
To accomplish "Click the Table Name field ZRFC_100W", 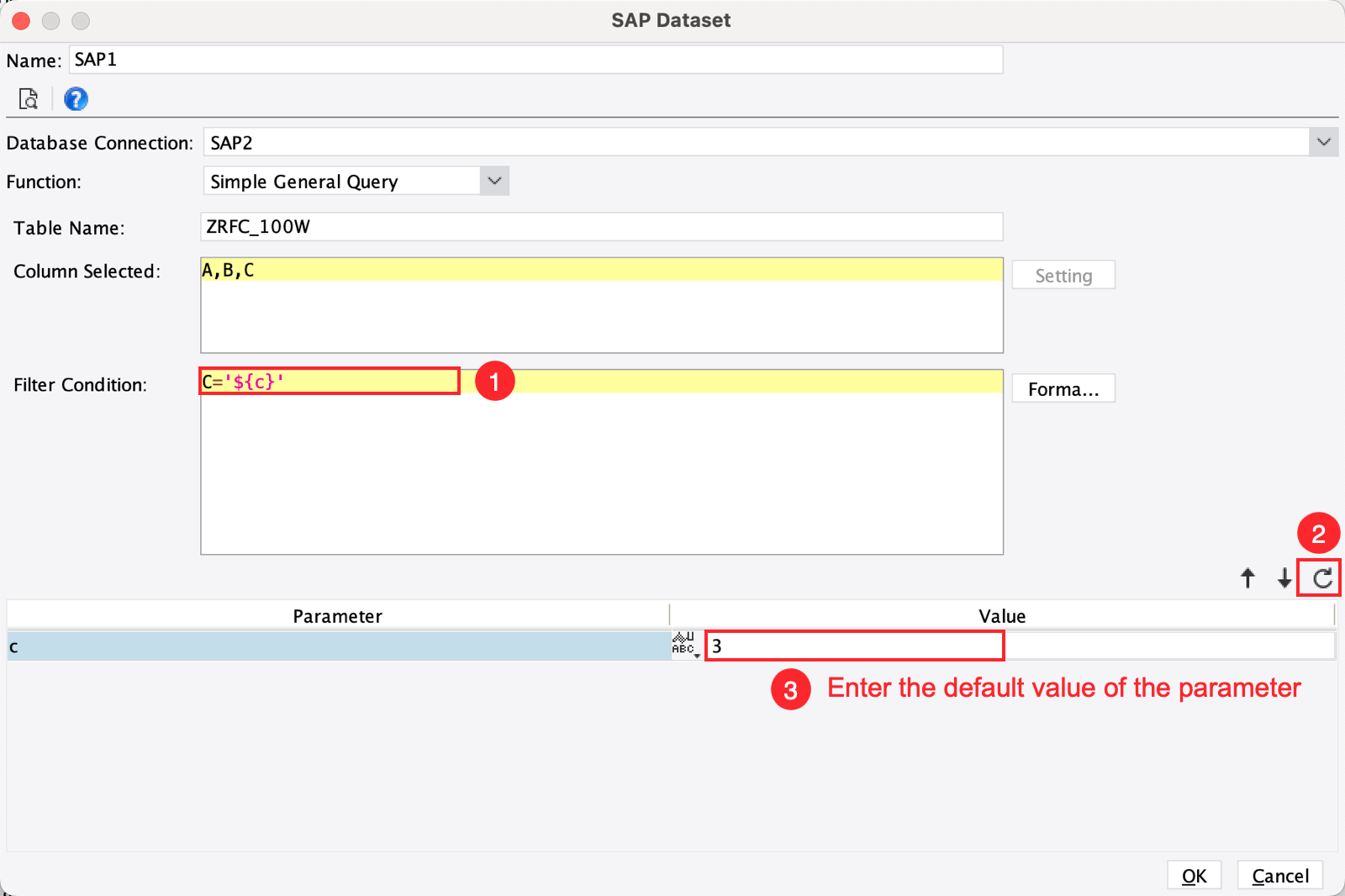I will (x=602, y=226).
